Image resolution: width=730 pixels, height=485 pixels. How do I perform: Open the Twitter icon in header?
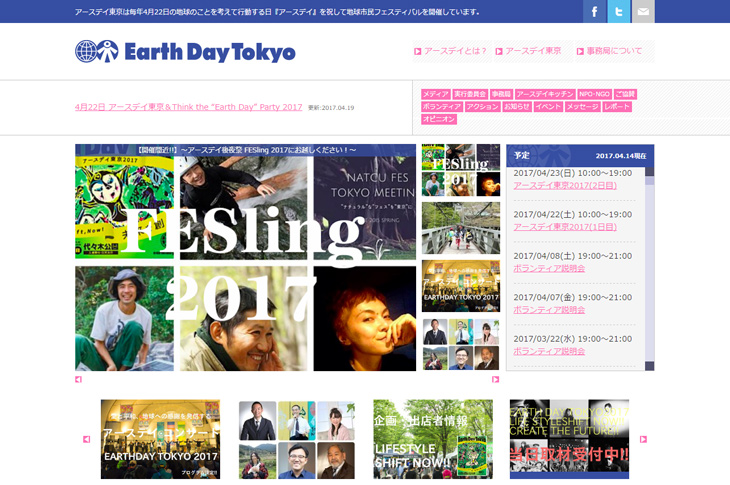coord(619,12)
